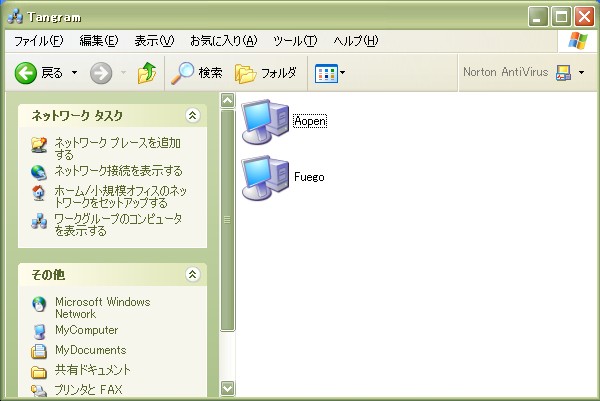Close the Tangram window
The image size is (600, 401).
tap(584, 16)
